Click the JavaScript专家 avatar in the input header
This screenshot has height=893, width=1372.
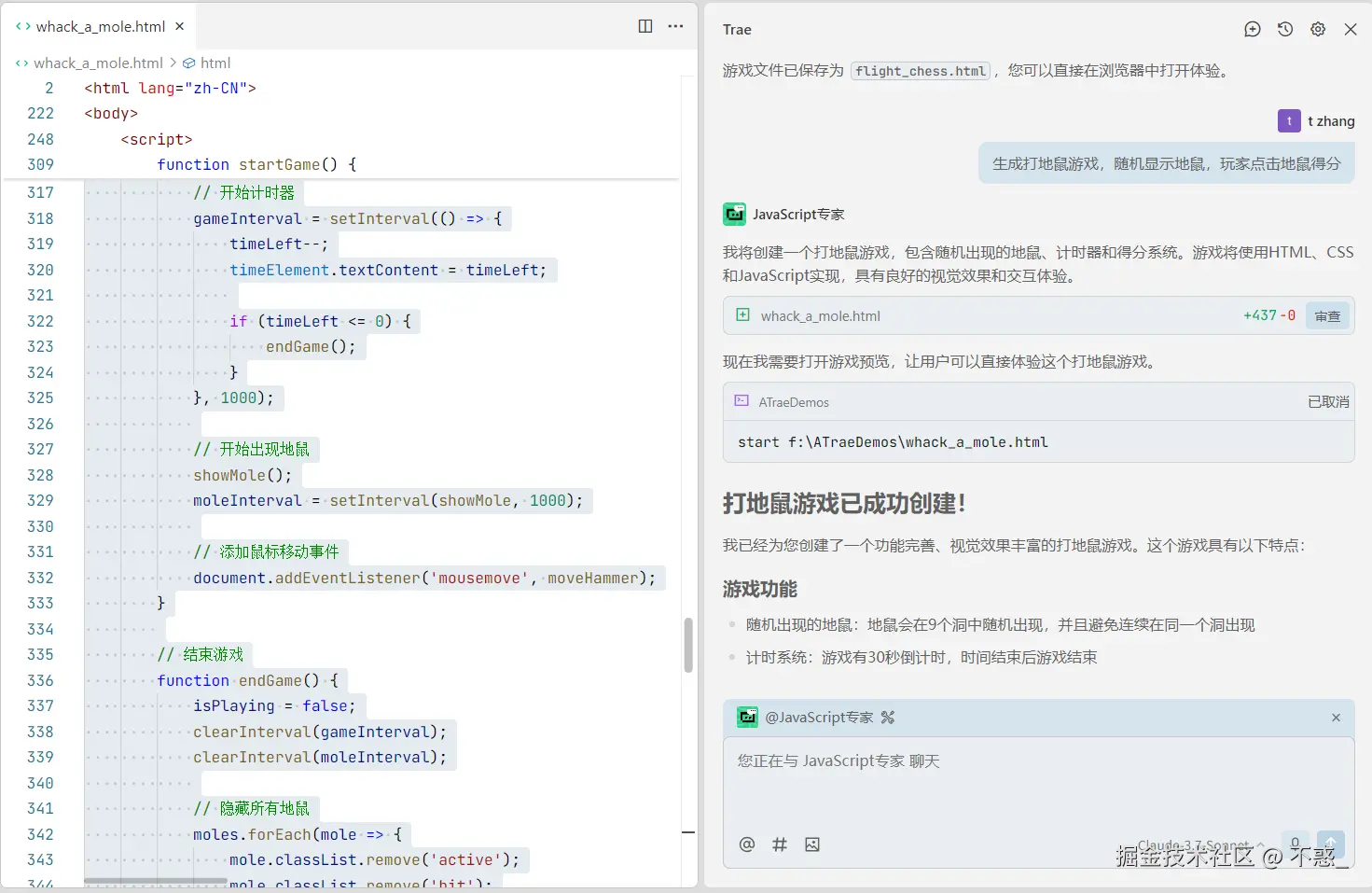tap(748, 717)
